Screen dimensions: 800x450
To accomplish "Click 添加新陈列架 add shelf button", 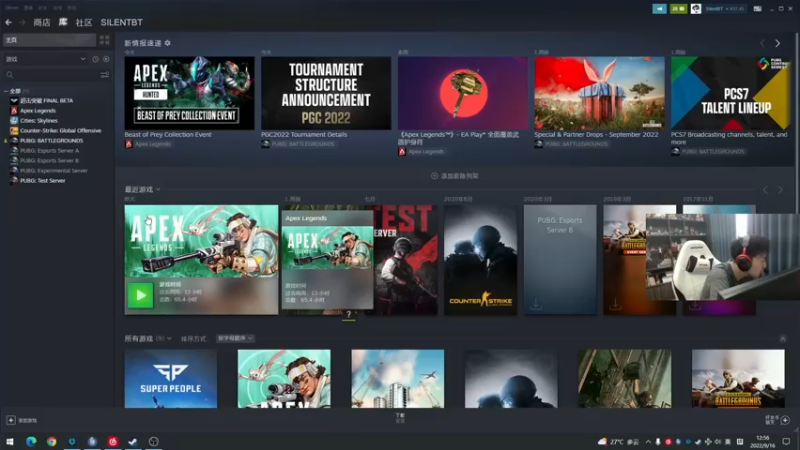I will tap(455, 176).
